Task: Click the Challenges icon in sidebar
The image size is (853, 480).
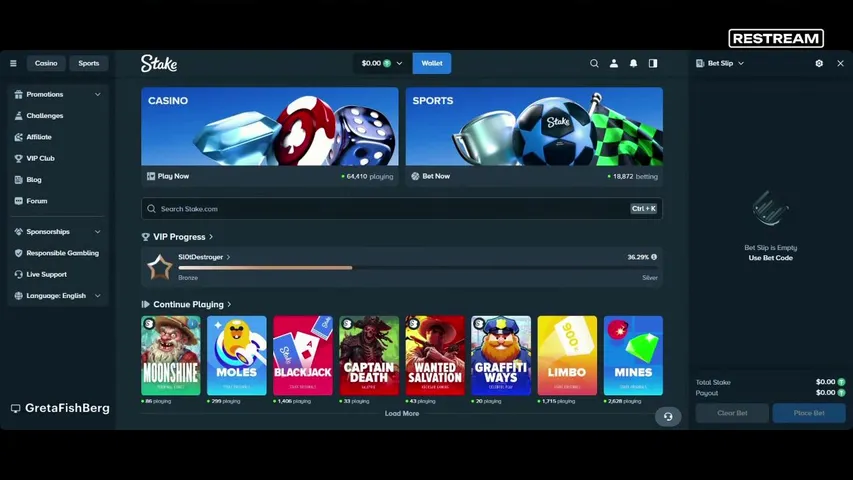Action: [x=18, y=115]
